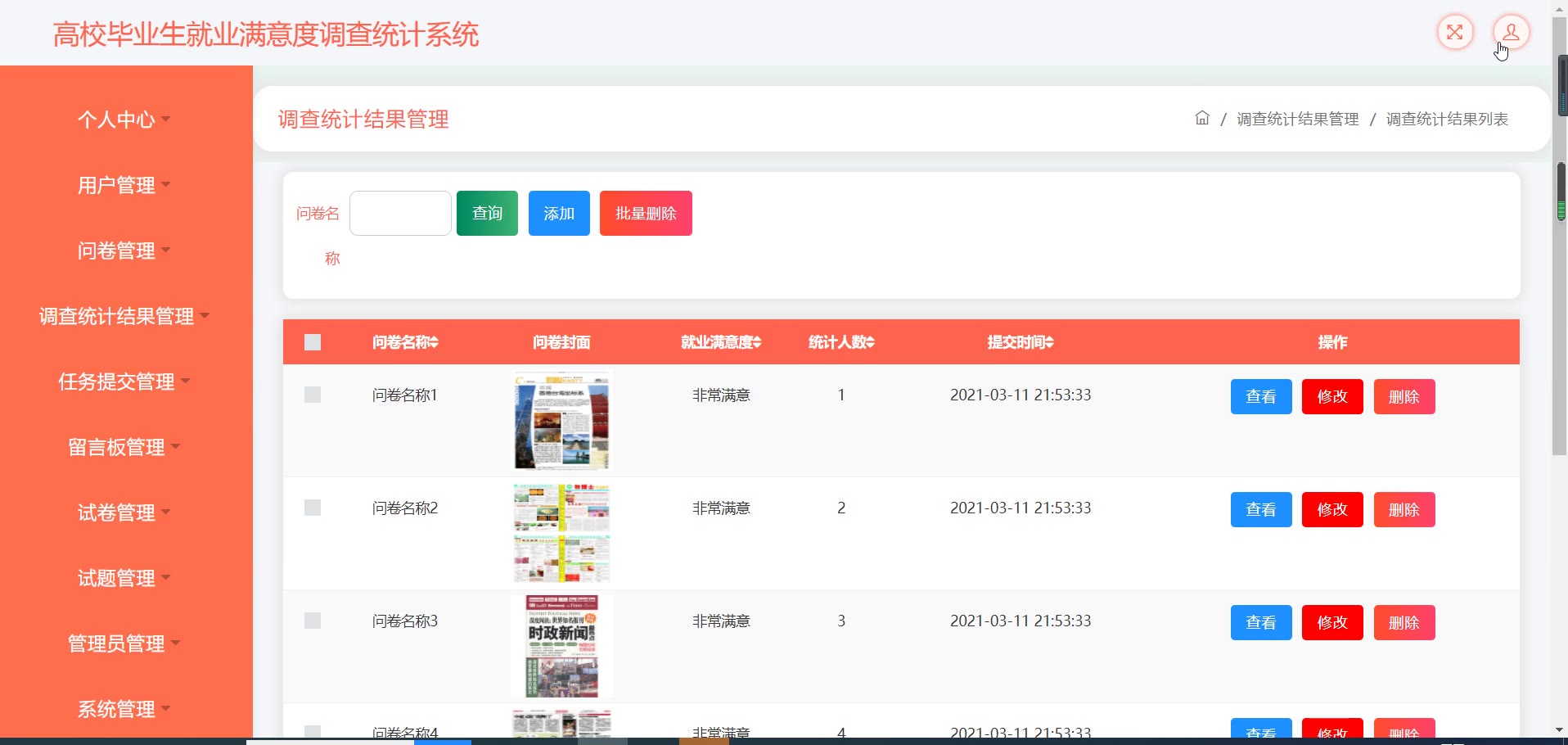Expand the 用户管理 sidebar menu

124,185
